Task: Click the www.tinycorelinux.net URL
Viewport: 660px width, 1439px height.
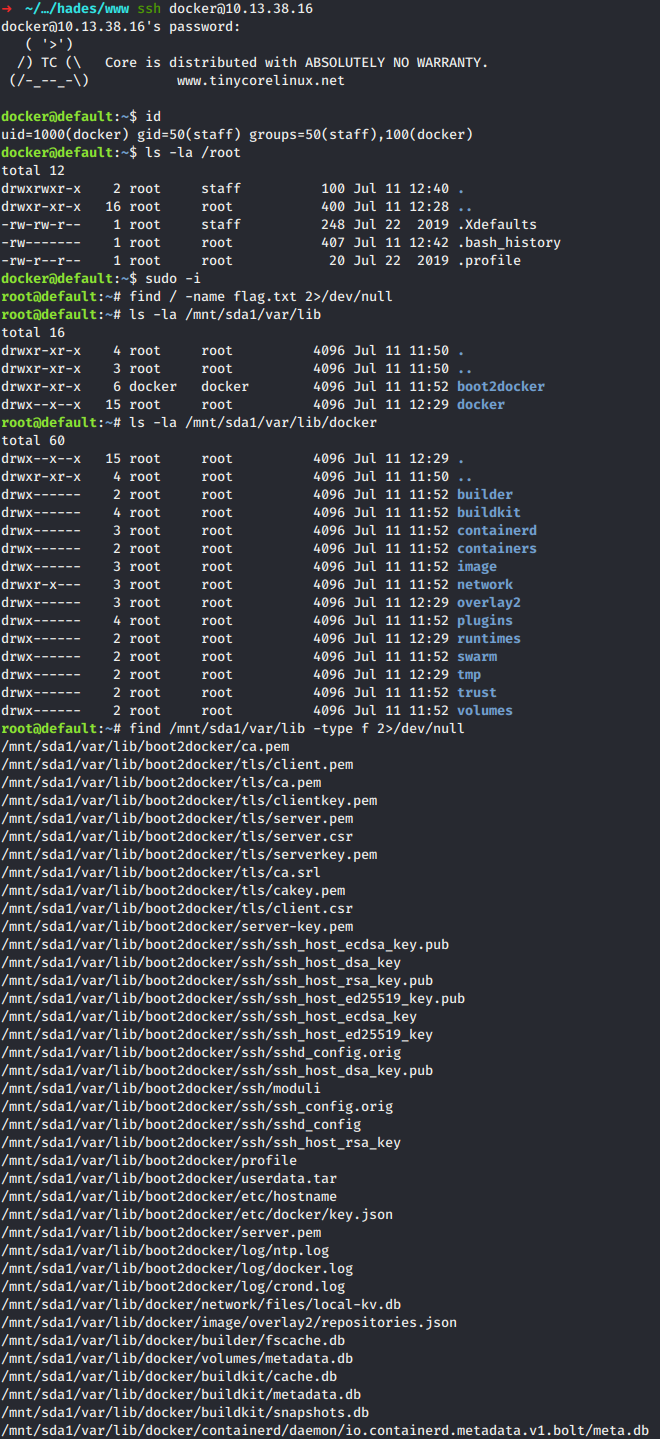Action: click(x=260, y=80)
